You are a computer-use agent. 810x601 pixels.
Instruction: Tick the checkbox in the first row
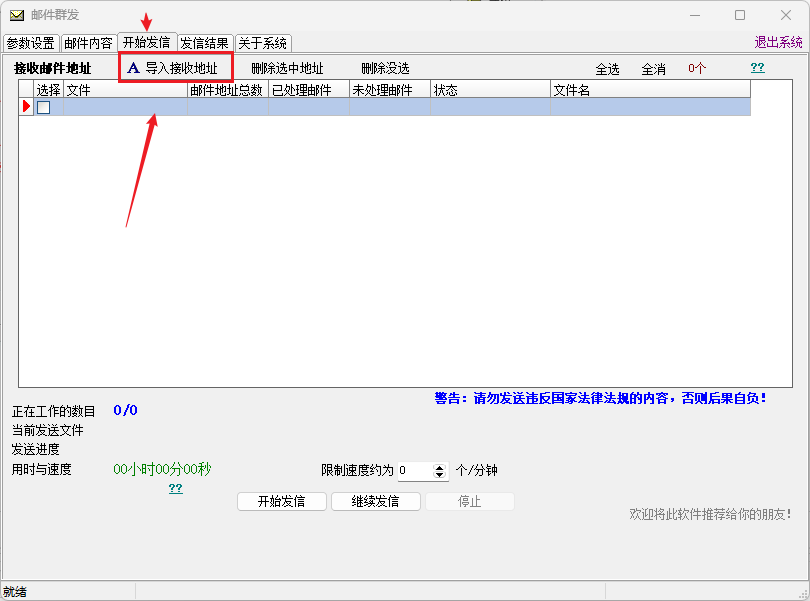point(44,107)
